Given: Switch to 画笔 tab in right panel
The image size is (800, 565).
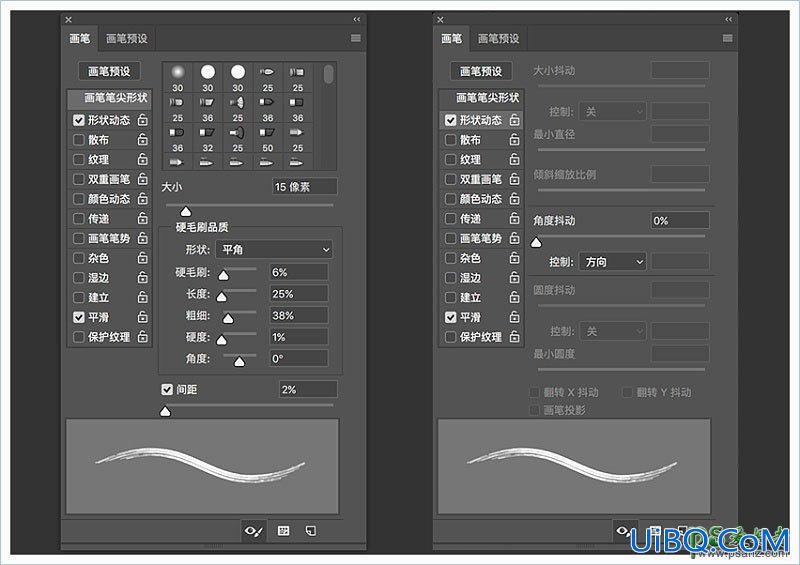Looking at the screenshot, I should [452, 38].
